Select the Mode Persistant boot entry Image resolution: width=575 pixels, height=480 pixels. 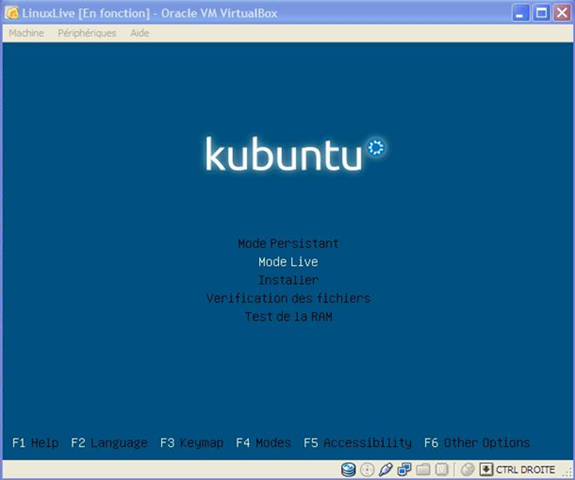pos(288,243)
